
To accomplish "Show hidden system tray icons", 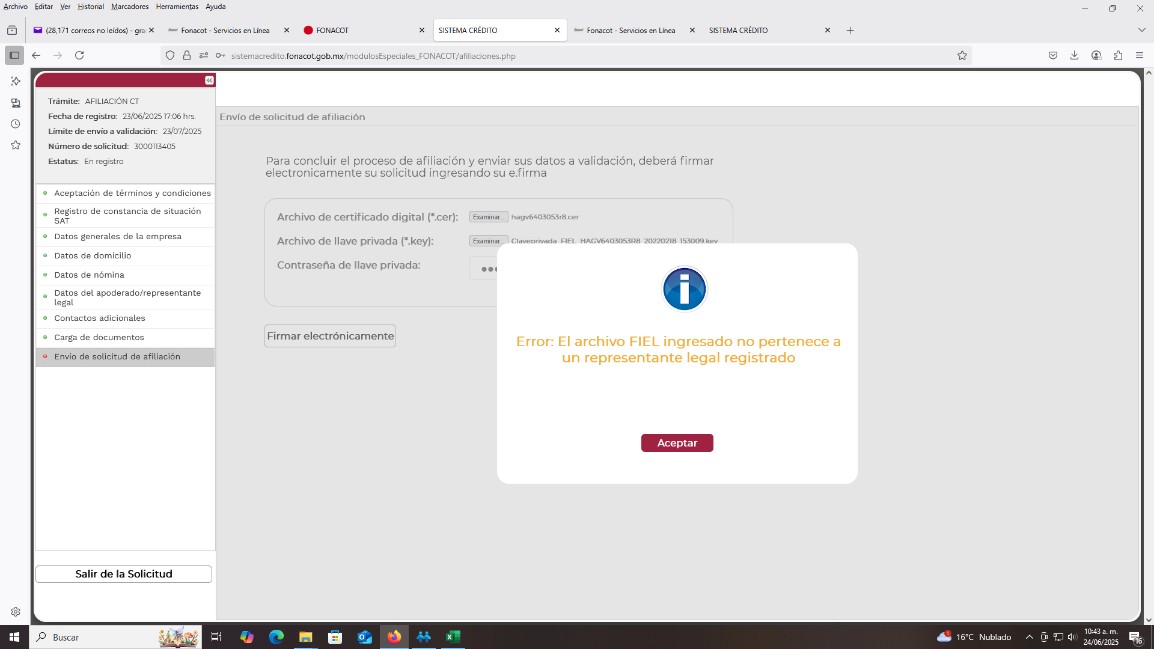I will [1029, 637].
